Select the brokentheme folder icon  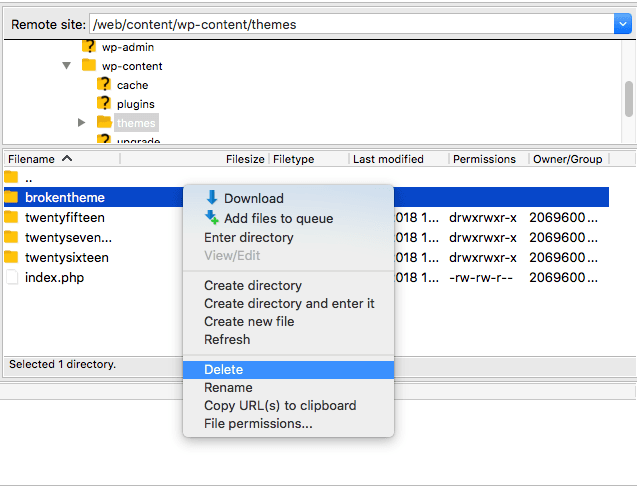[x=11, y=197]
